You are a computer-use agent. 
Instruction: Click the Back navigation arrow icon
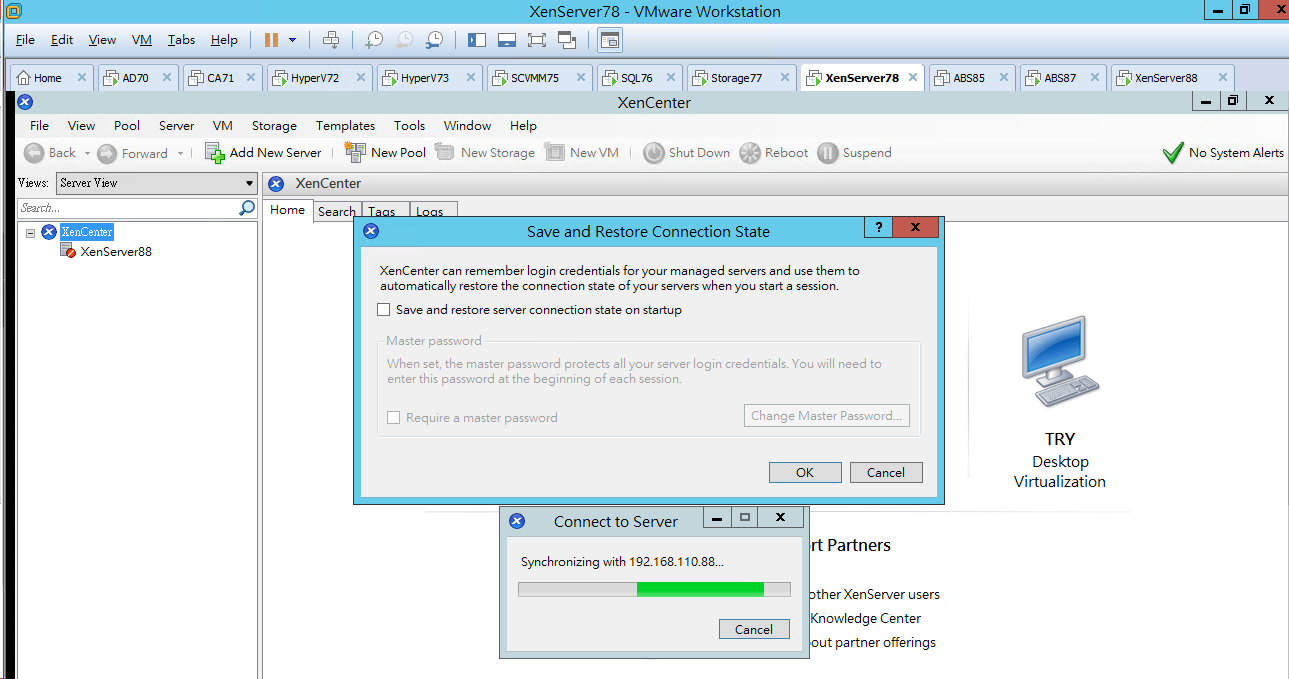pyautogui.click(x=34, y=153)
